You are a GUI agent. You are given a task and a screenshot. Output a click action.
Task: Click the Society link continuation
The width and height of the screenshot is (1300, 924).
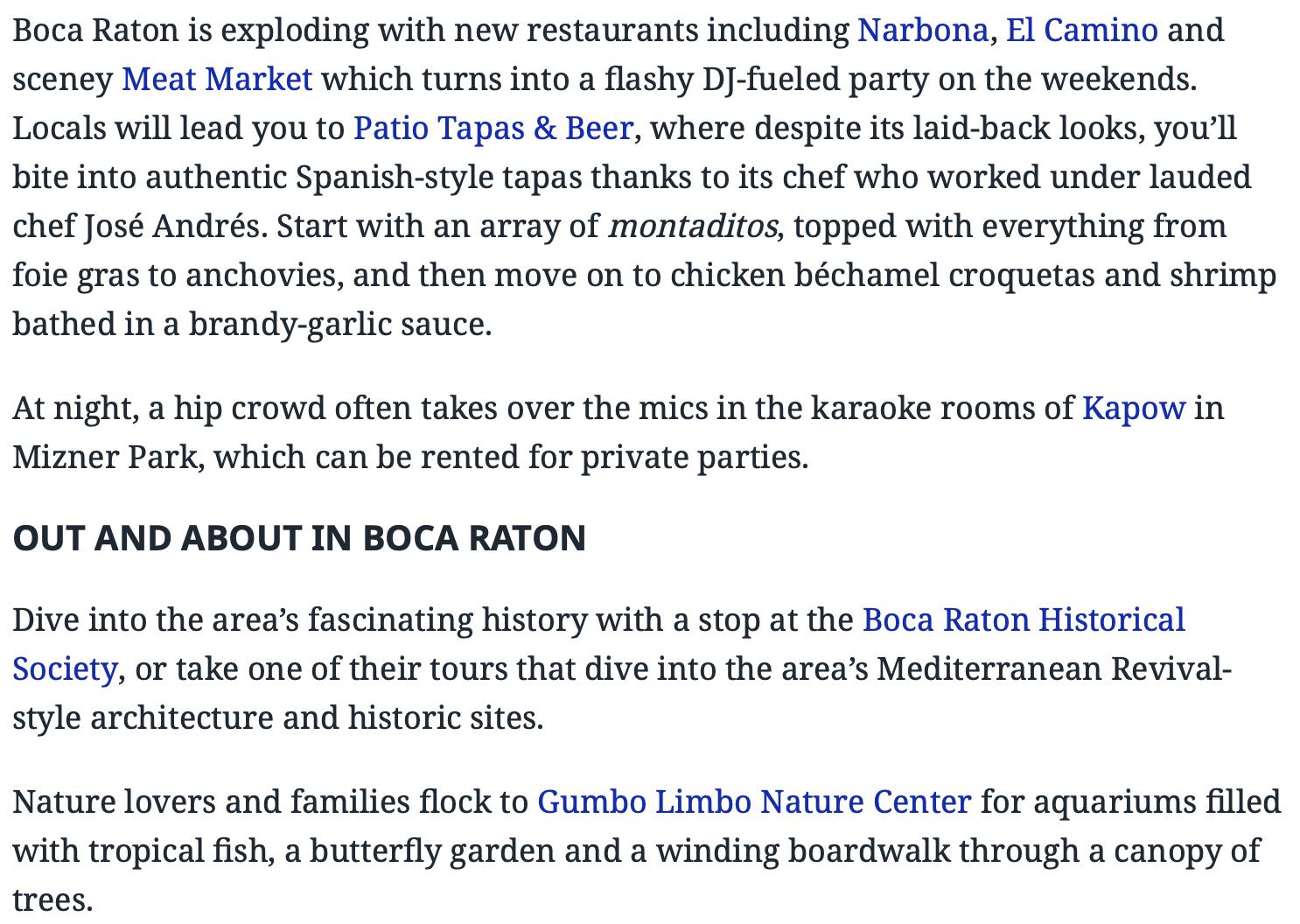click(65, 669)
